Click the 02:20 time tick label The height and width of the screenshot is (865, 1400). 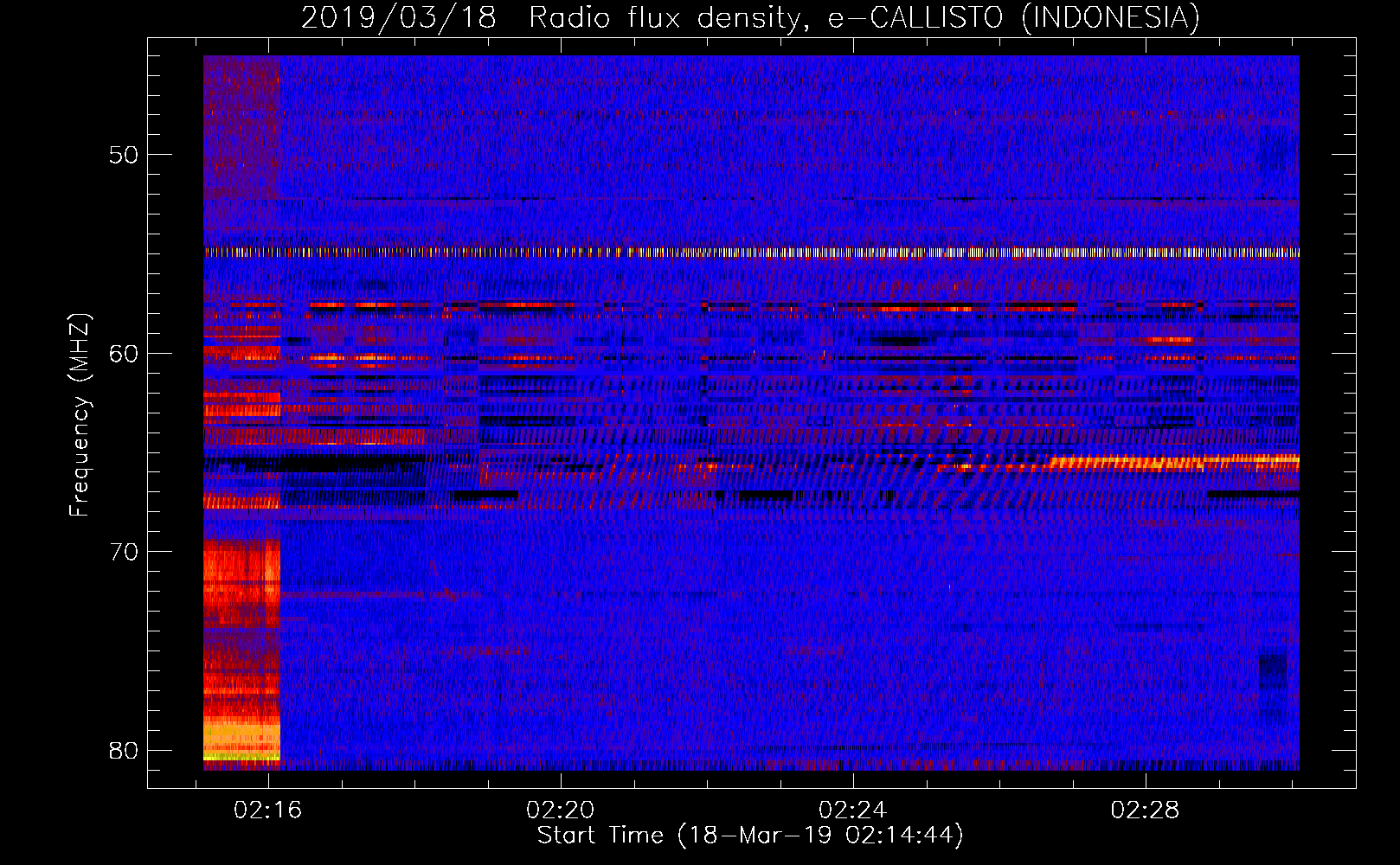[561, 810]
